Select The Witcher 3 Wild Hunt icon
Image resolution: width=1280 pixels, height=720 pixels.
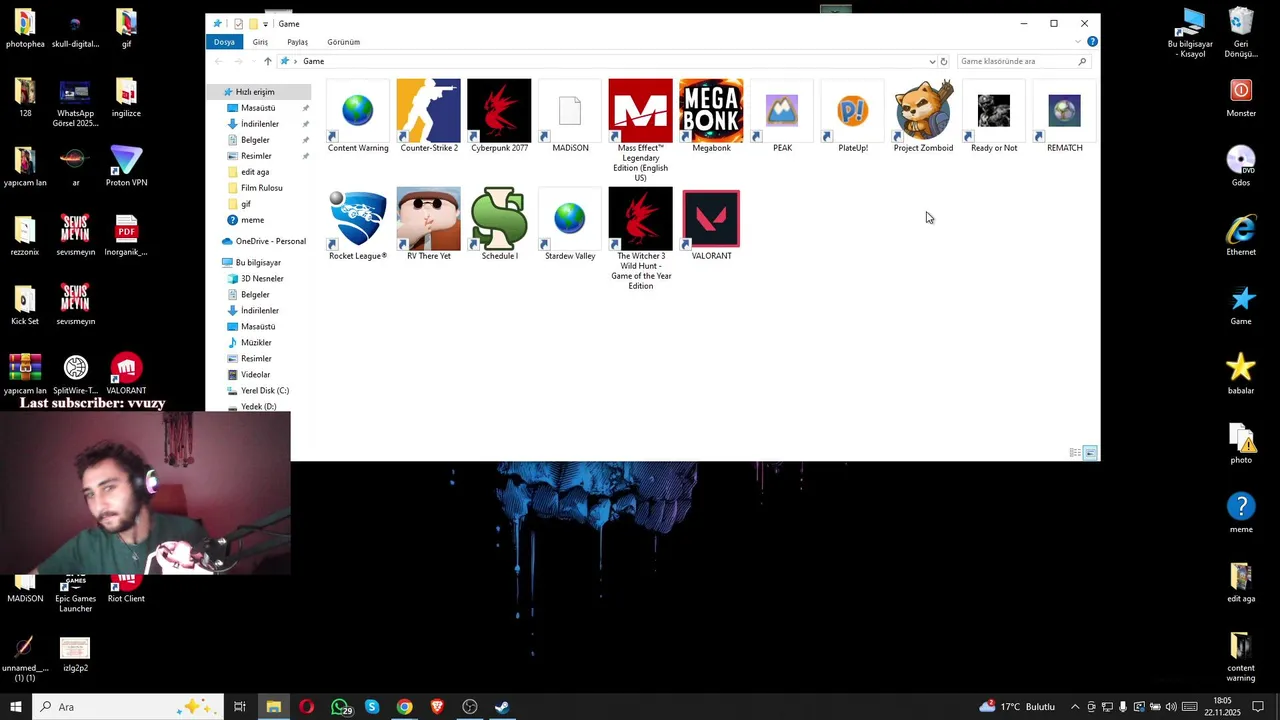[x=640, y=238]
